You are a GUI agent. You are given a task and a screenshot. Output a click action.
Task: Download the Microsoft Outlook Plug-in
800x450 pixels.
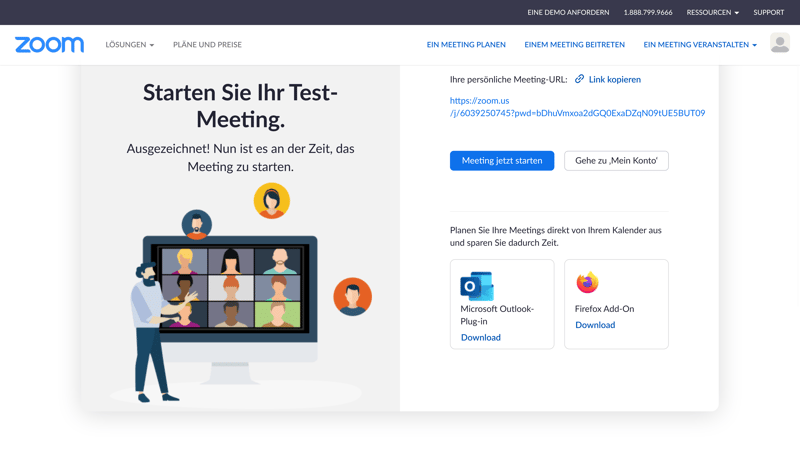coord(481,337)
